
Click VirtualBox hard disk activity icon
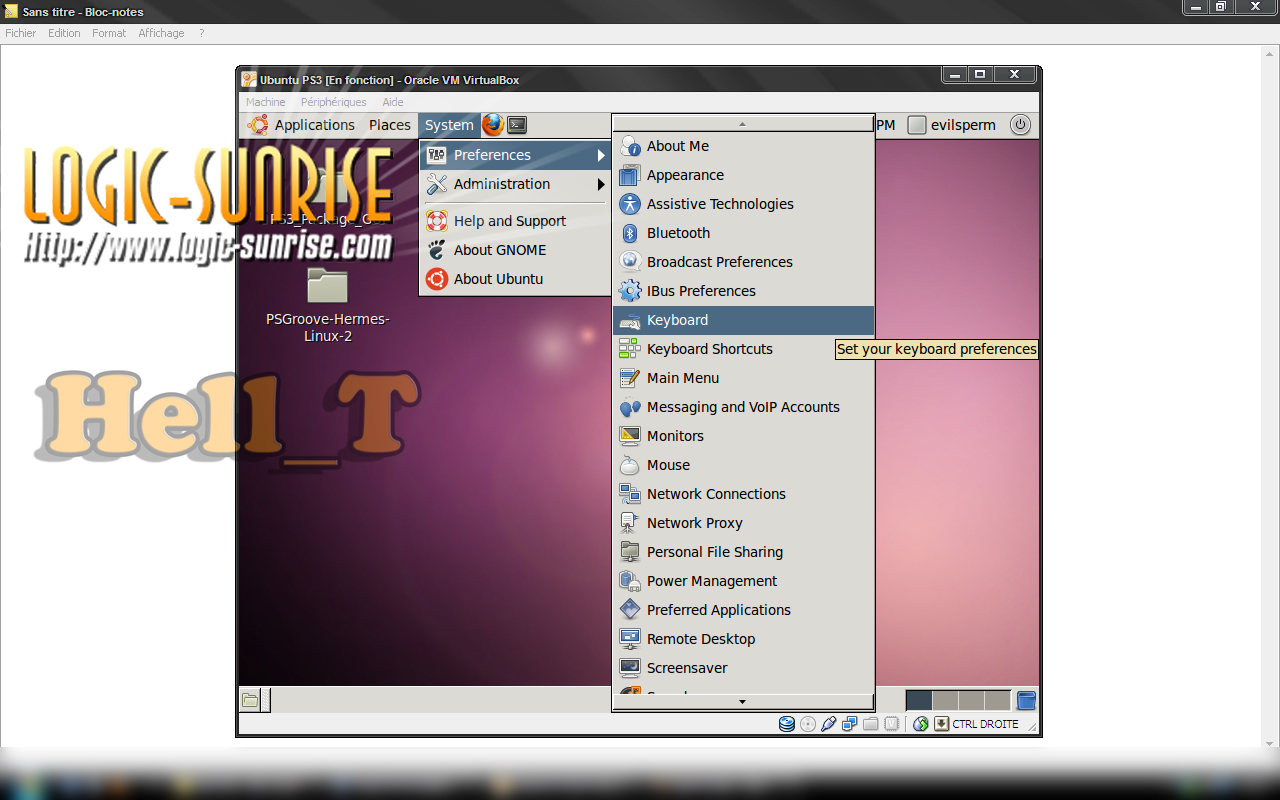click(787, 724)
